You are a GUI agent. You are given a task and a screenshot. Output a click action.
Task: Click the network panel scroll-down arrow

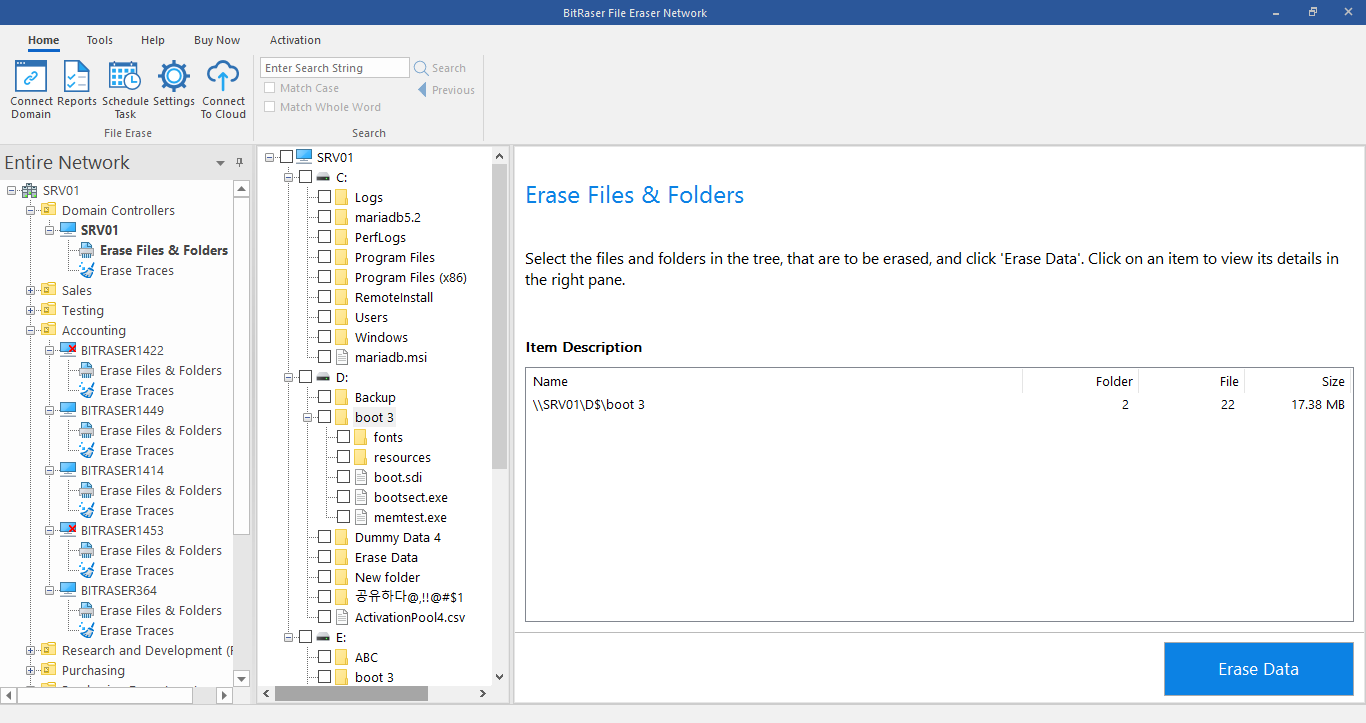click(x=241, y=678)
